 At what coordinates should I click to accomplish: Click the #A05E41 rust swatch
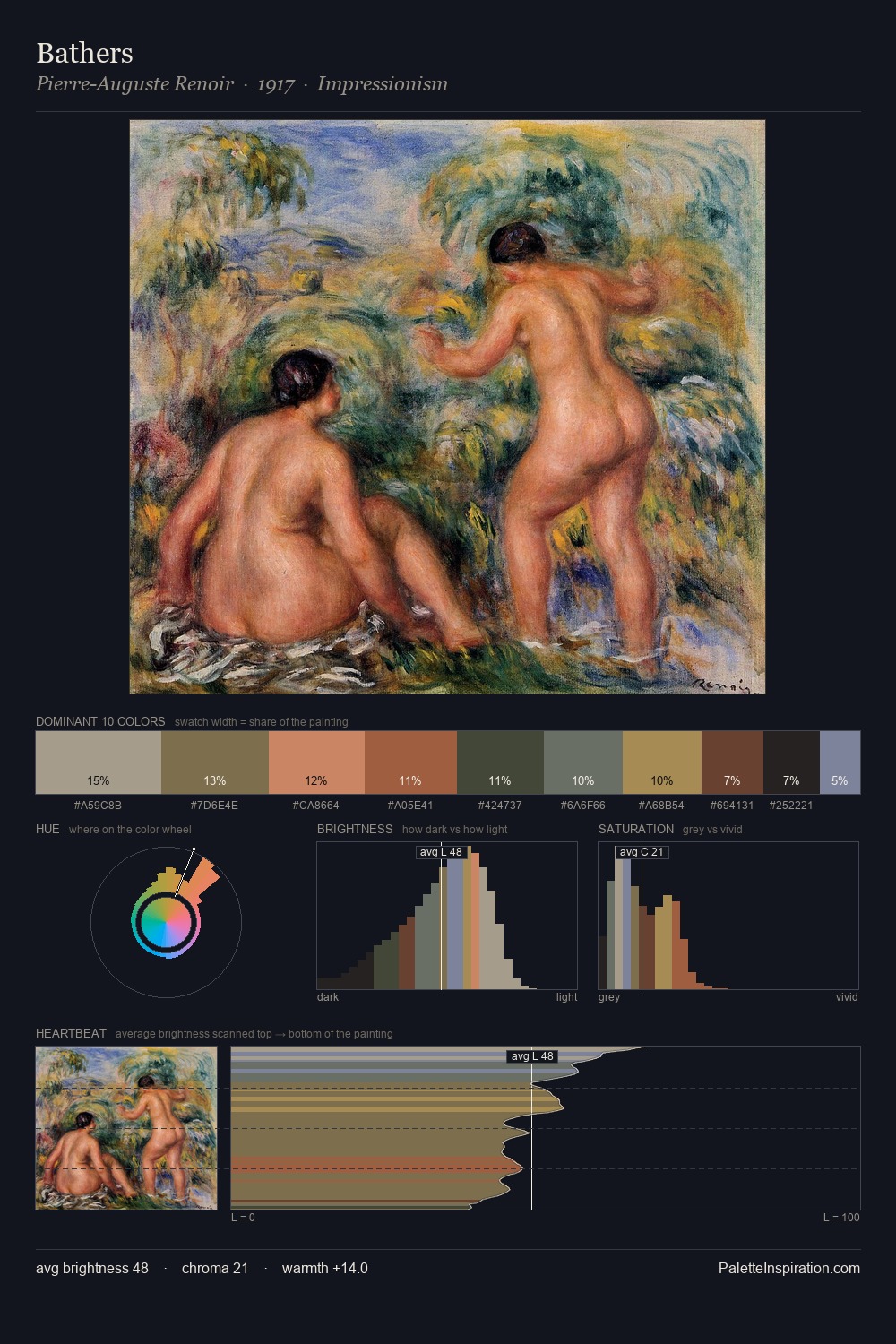coord(410,762)
